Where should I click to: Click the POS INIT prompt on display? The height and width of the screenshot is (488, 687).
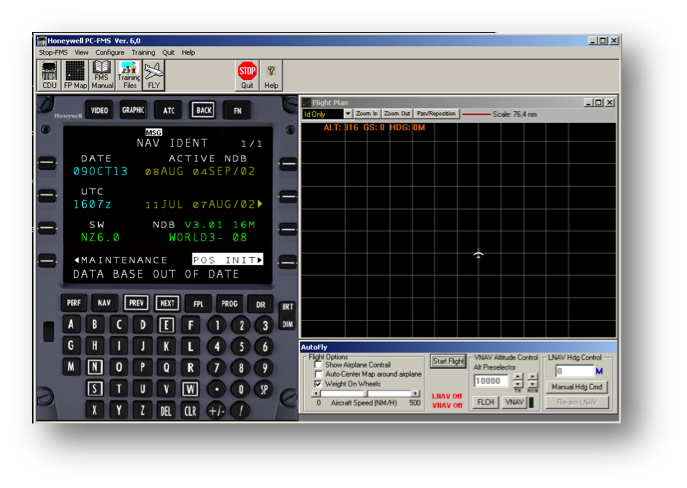[x=228, y=260]
